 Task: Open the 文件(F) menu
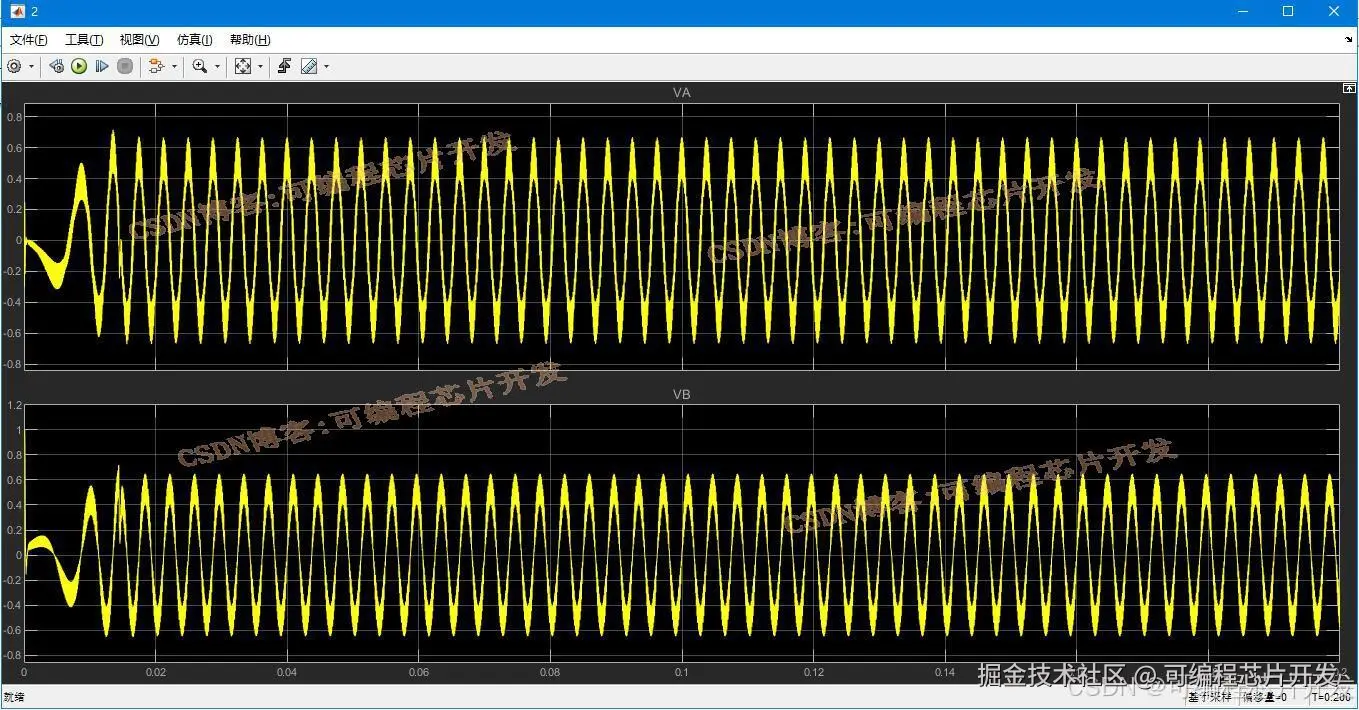click(29, 40)
